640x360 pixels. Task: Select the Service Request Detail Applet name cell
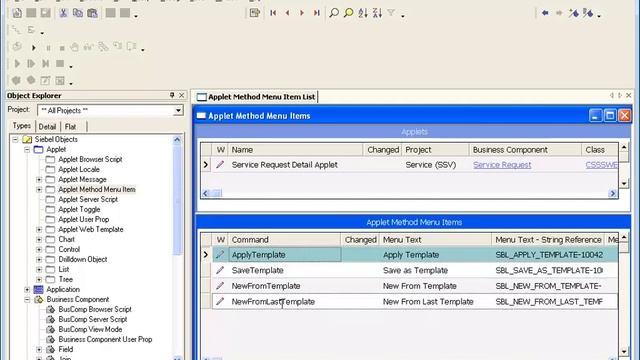click(x=296, y=165)
